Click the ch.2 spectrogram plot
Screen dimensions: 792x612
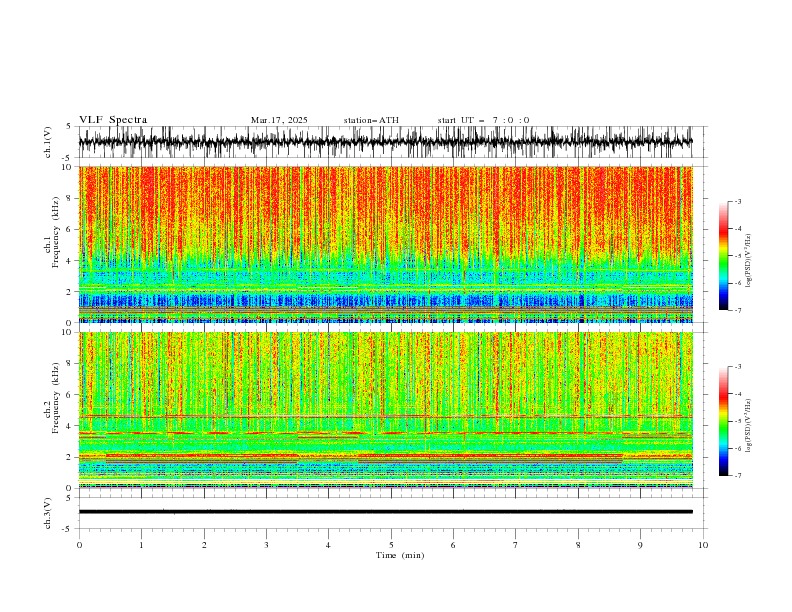(x=385, y=410)
